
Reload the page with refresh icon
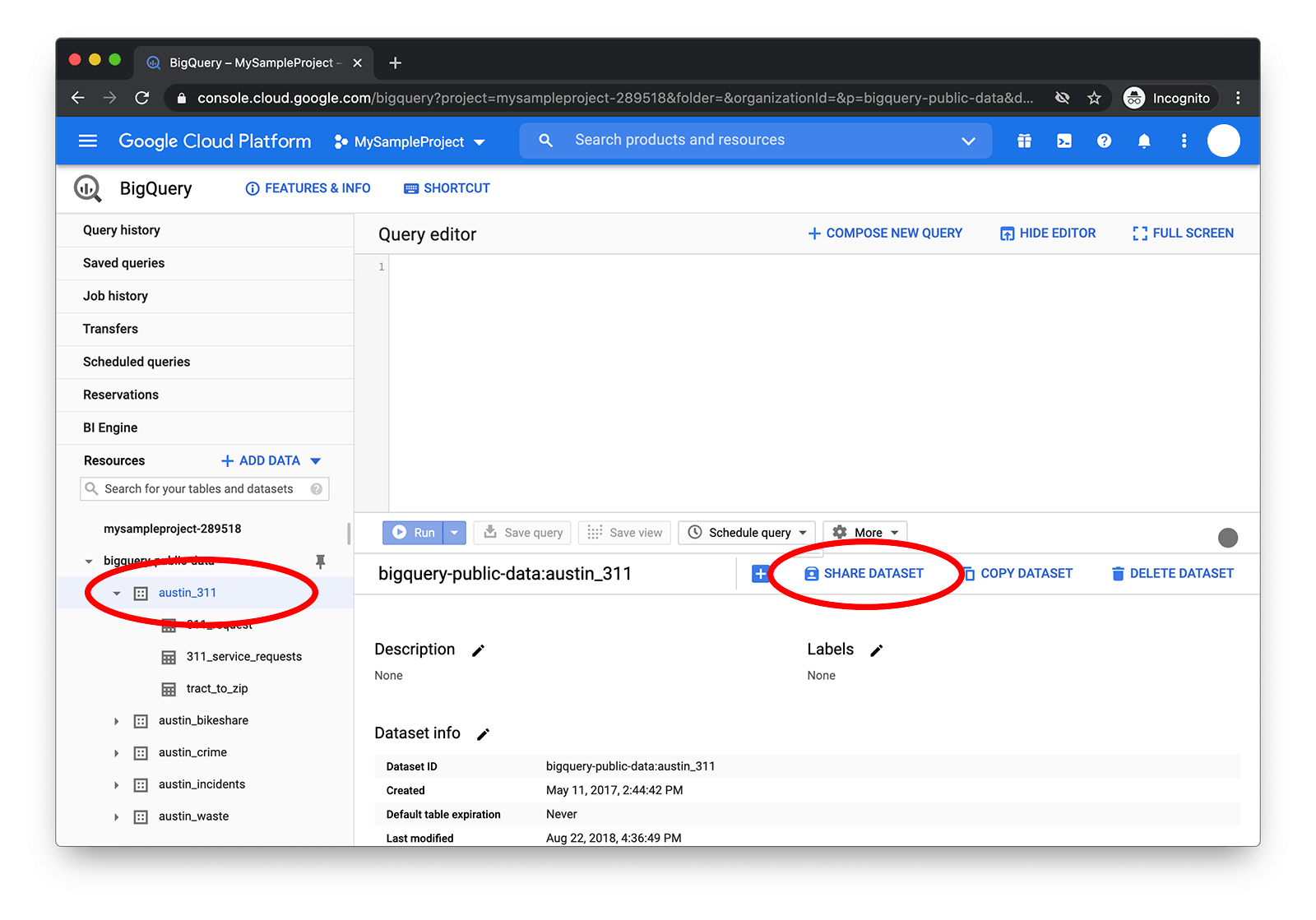pyautogui.click(x=141, y=98)
